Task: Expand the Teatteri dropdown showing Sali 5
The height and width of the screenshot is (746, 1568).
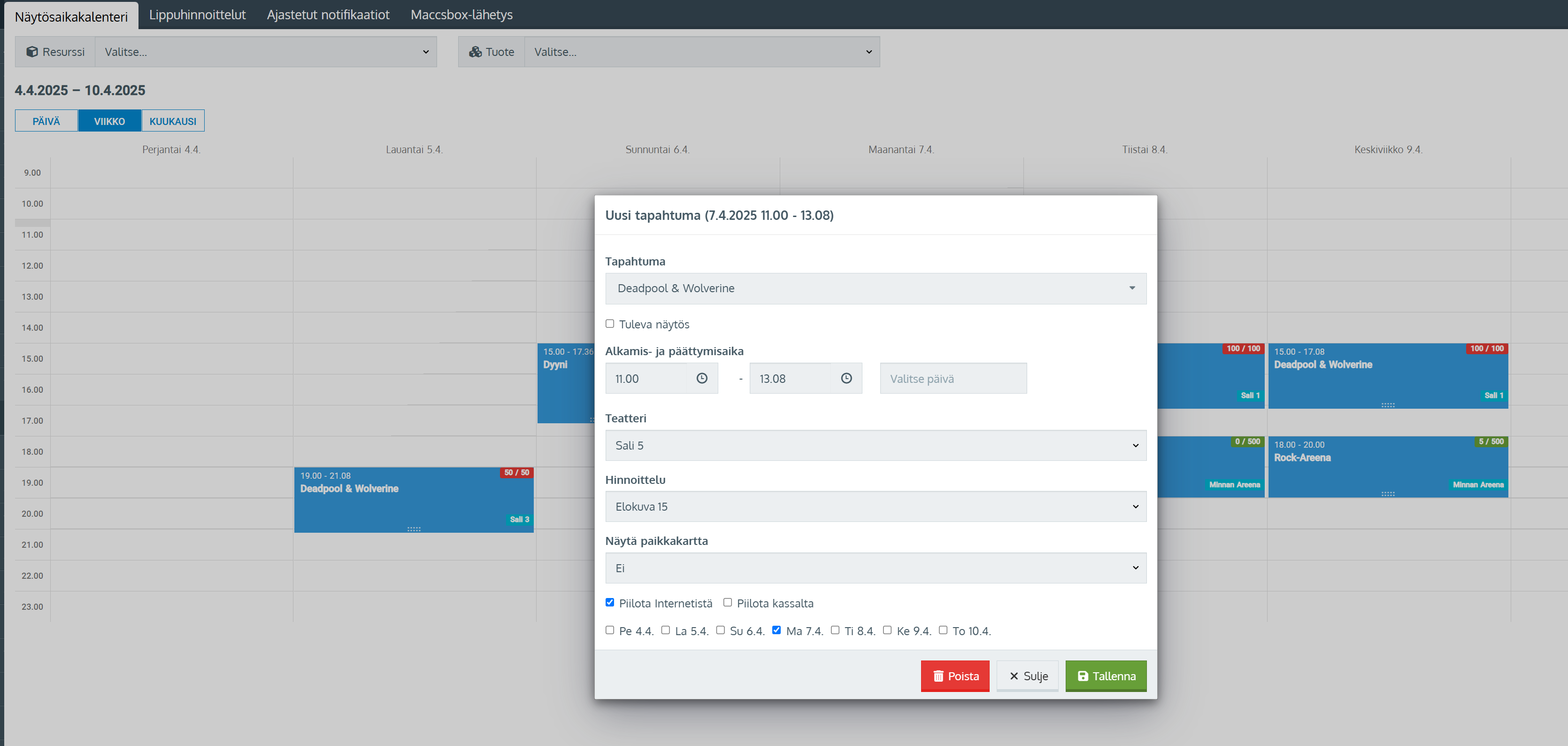Action: coord(875,445)
